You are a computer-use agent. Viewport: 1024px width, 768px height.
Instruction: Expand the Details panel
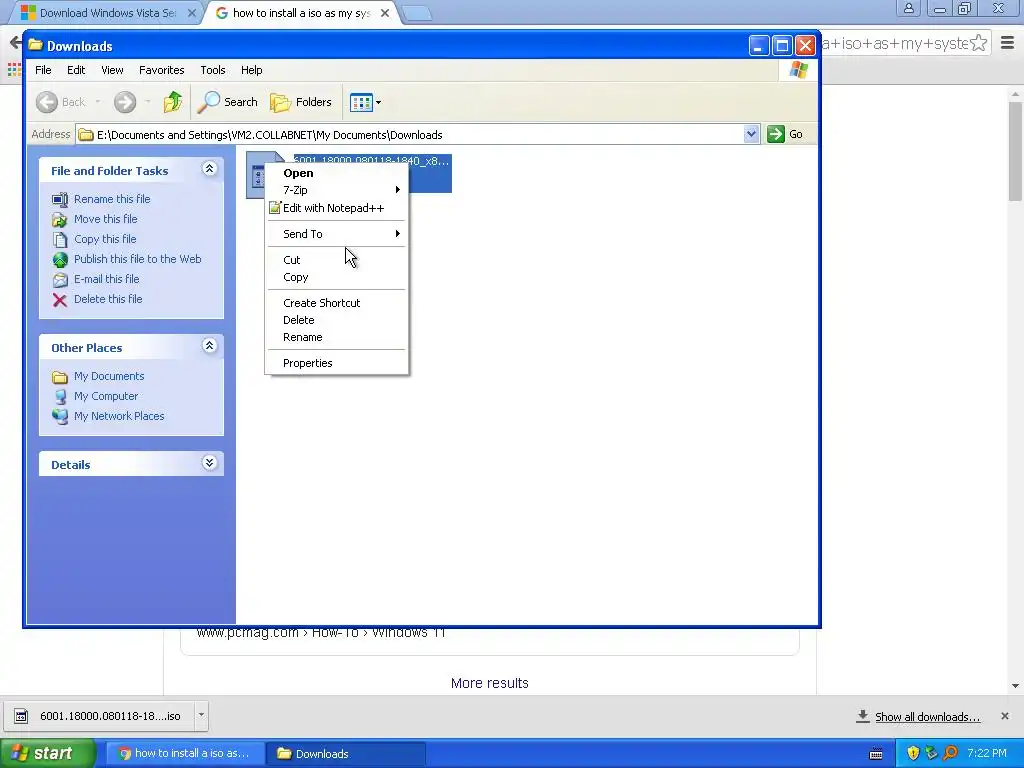[209, 463]
